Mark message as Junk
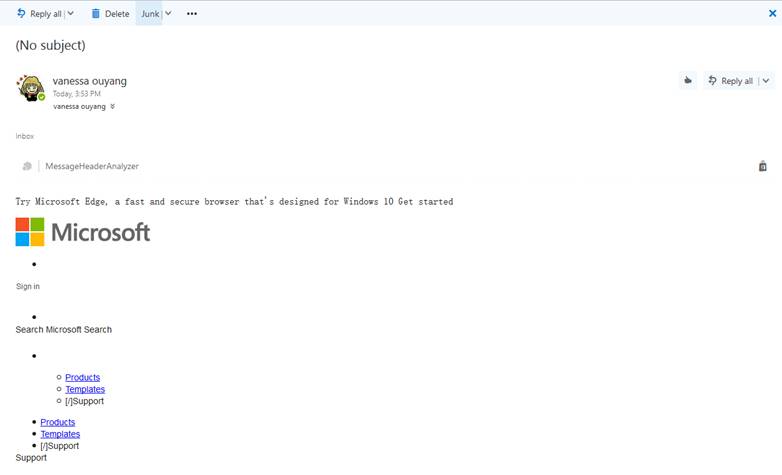Viewport: 782px width, 475px height. click(150, 13)
